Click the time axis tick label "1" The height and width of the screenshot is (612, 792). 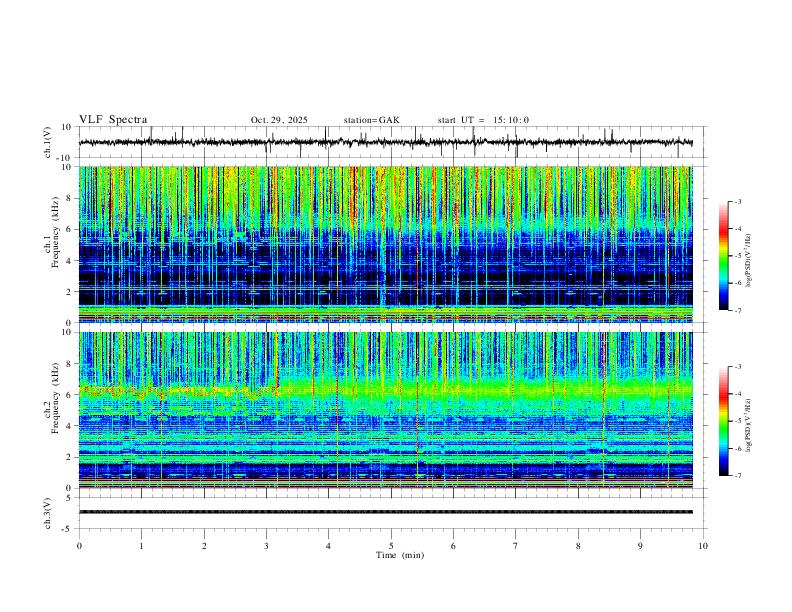pyautogui.click(x=141, y=546)
